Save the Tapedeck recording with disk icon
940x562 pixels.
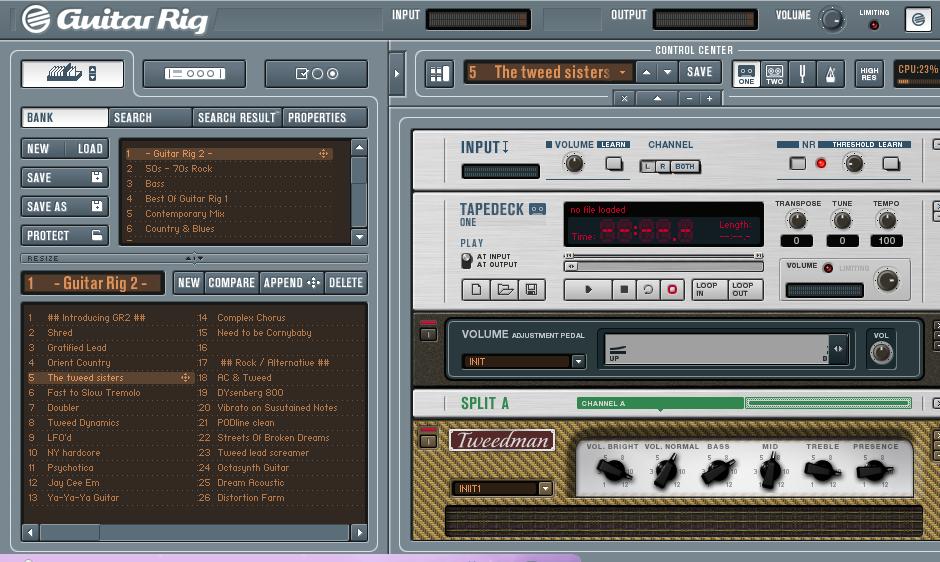click(x=531, y=290)
